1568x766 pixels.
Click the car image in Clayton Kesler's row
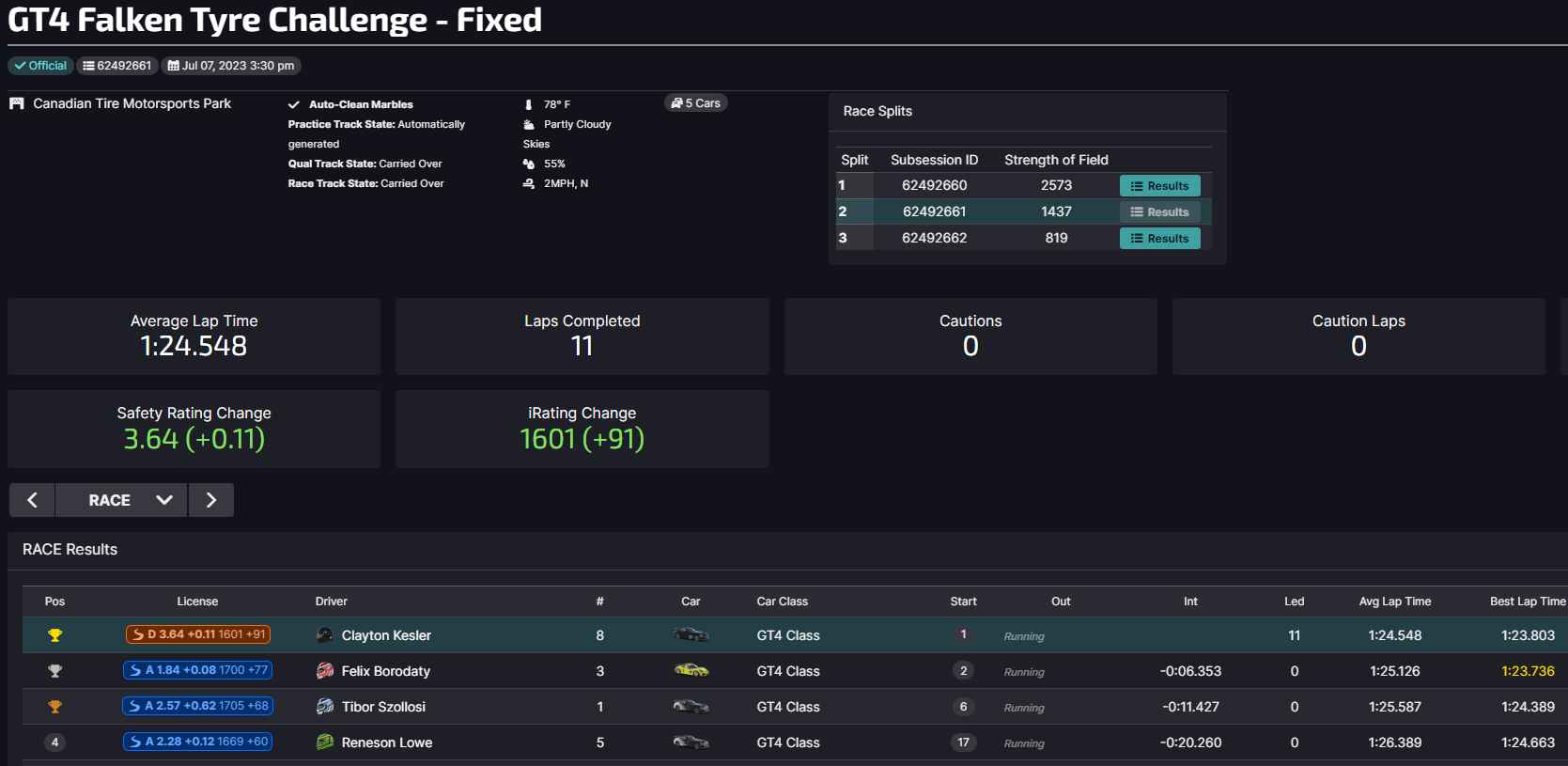pyautogui.click(x=691, y=635)
